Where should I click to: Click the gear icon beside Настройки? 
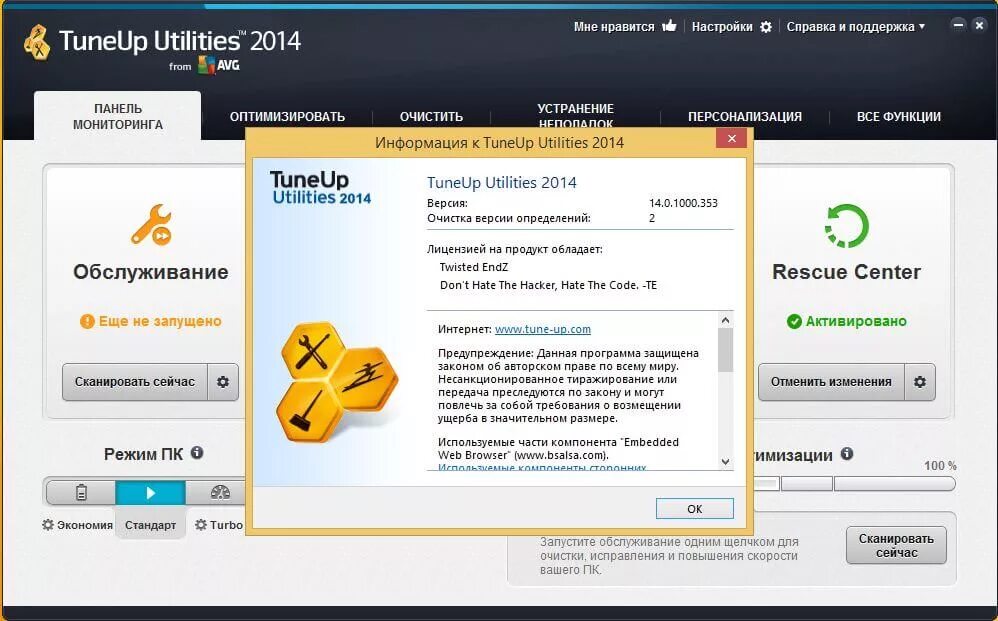pyautogui.click(x=766, y=27)
